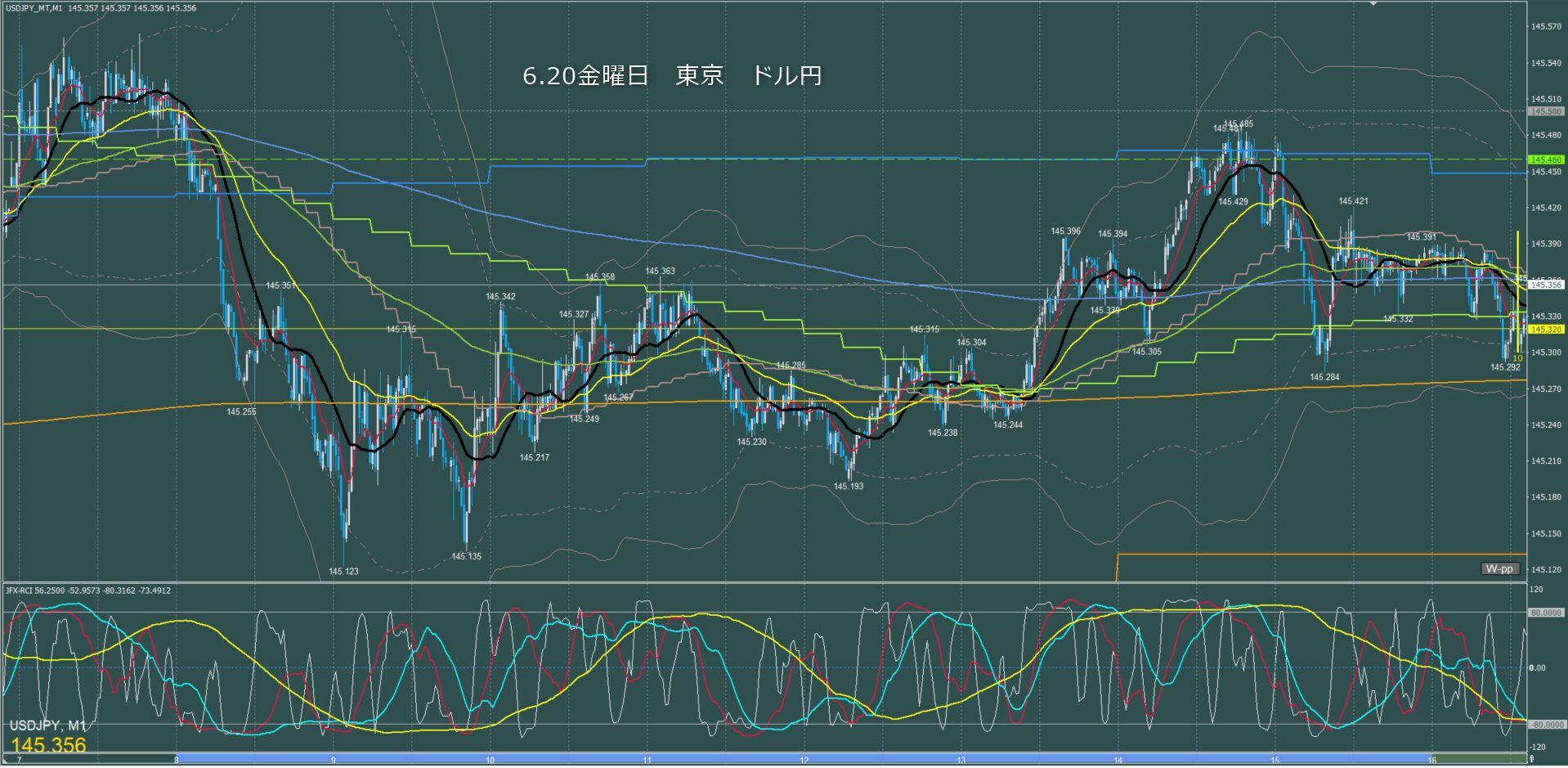Click the 145.180 price axis label
This screenshot has height=768, width=1568.
(x=1546, y=497)
